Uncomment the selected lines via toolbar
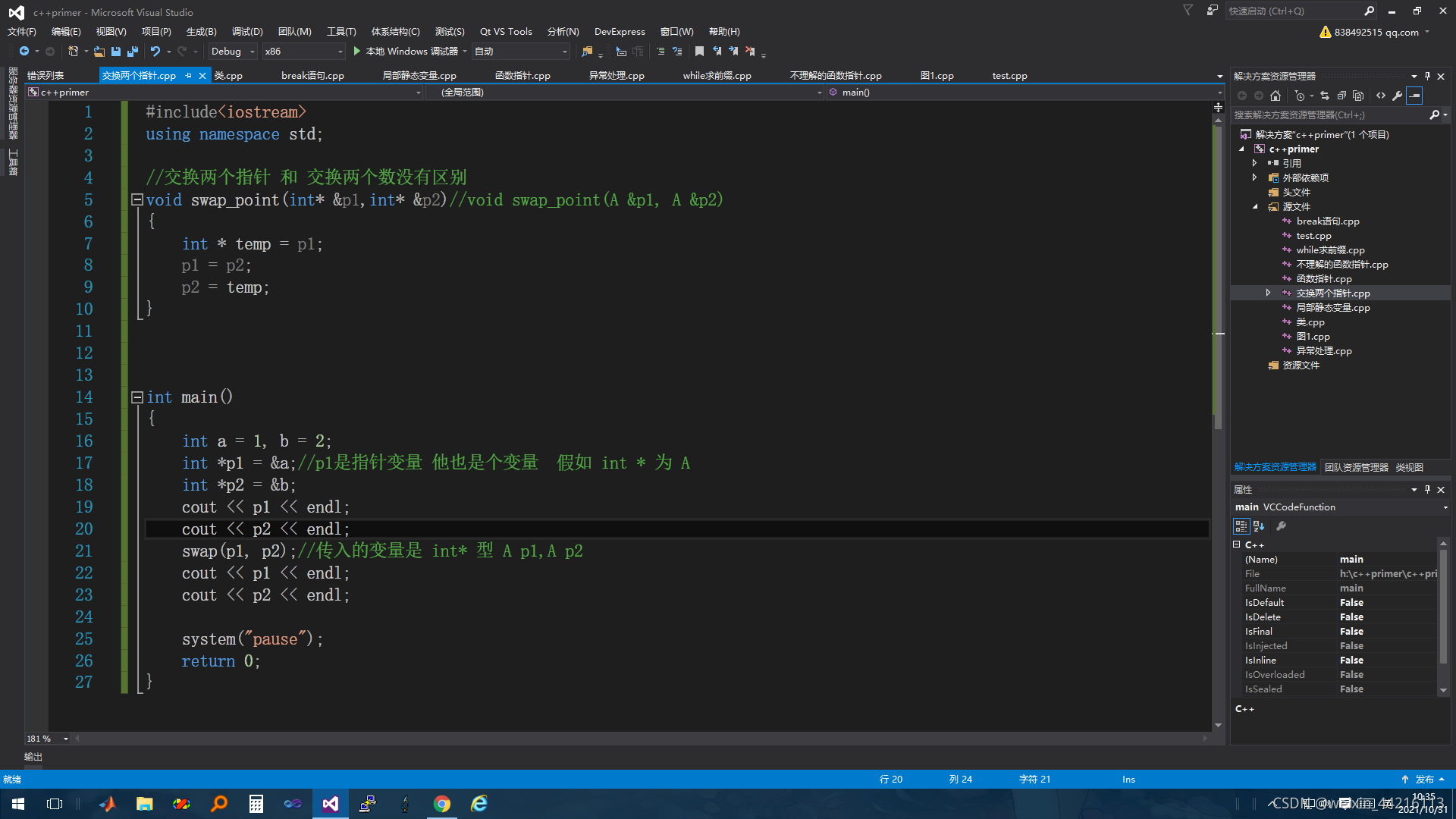 pos(677,51)
